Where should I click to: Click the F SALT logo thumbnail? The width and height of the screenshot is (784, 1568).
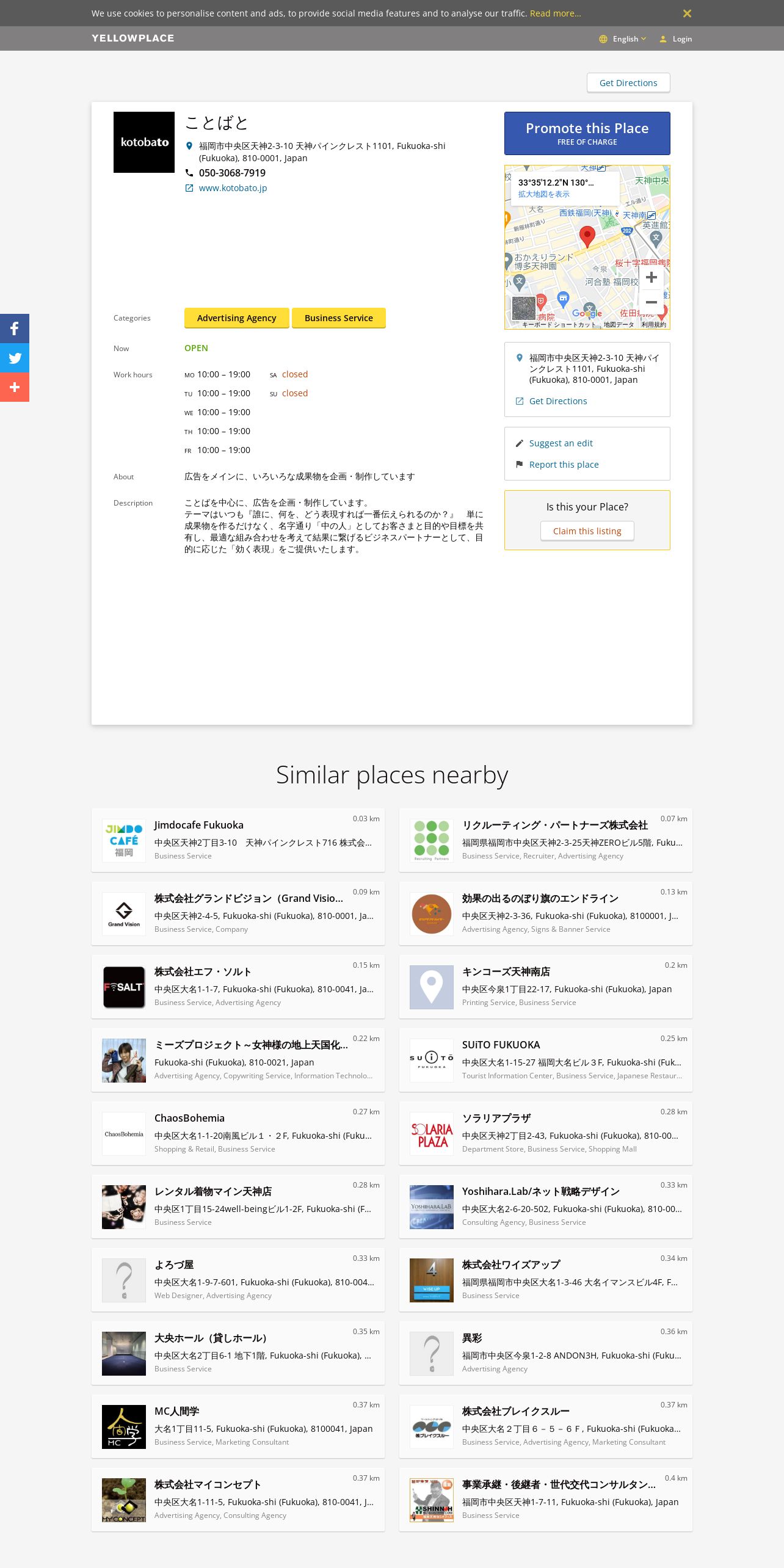124,987
